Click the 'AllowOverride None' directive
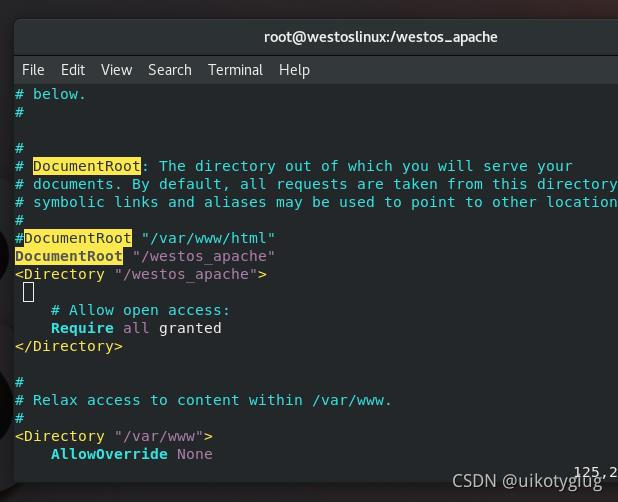The image size is (618, 502). (132, 454)
